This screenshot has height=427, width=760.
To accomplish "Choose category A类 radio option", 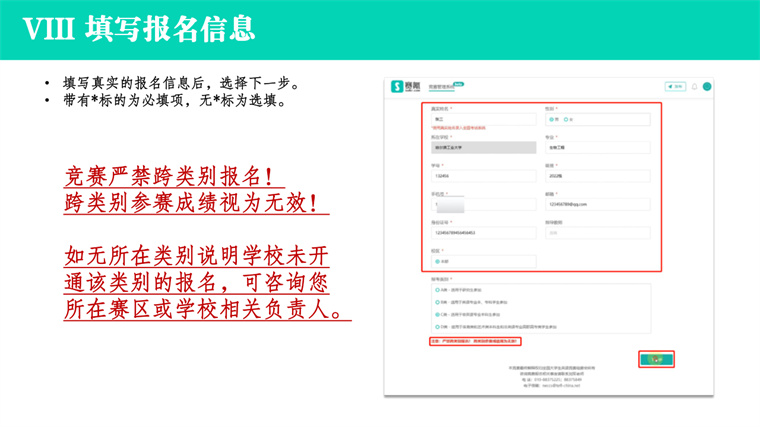I will tap(437, 292).
